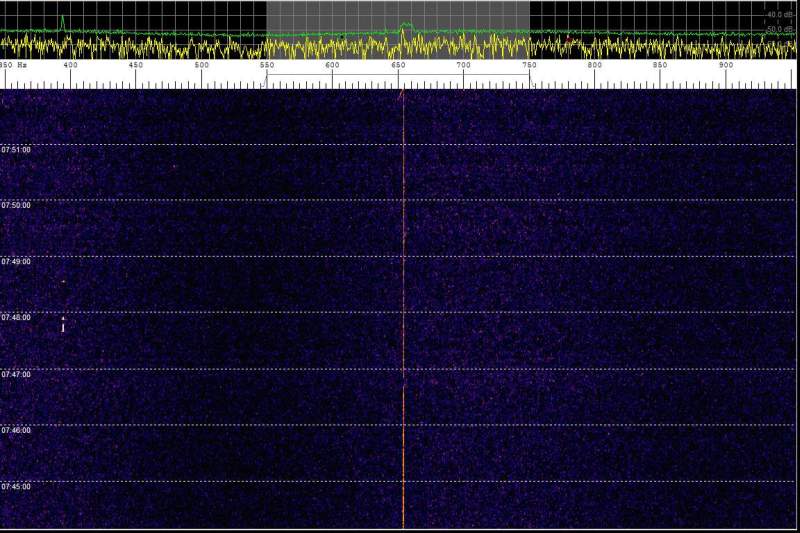Click the 650 Hz frequency scale label
Screen dimensions: 800x533
point(398,65)
